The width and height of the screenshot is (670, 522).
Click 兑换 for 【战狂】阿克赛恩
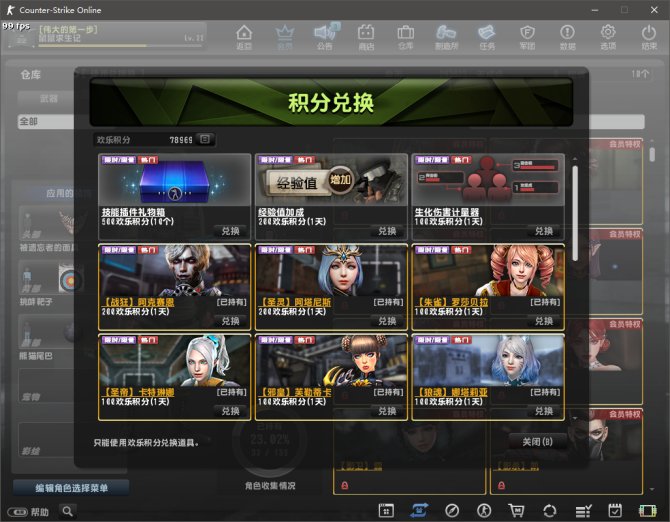click(x=230, y=321)
